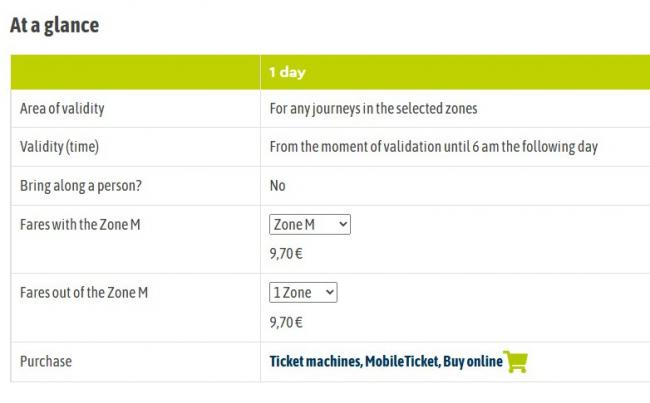Select the 9,70 € price below Zone M dropdown
The image size is (650, 403).
[286, 253]
